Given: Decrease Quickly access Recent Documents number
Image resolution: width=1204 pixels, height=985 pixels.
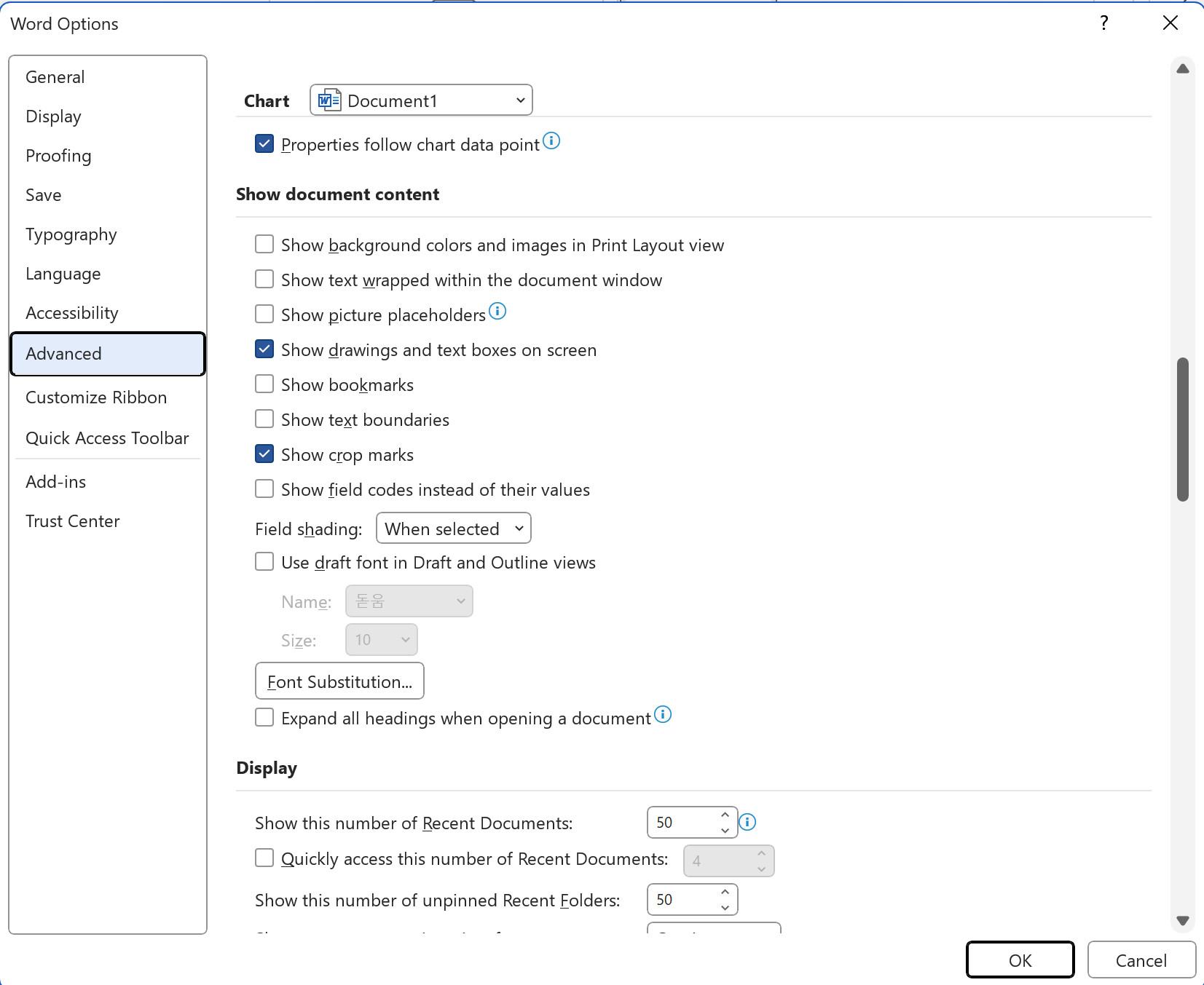Looking at the screenshot, I should point(761,869).
